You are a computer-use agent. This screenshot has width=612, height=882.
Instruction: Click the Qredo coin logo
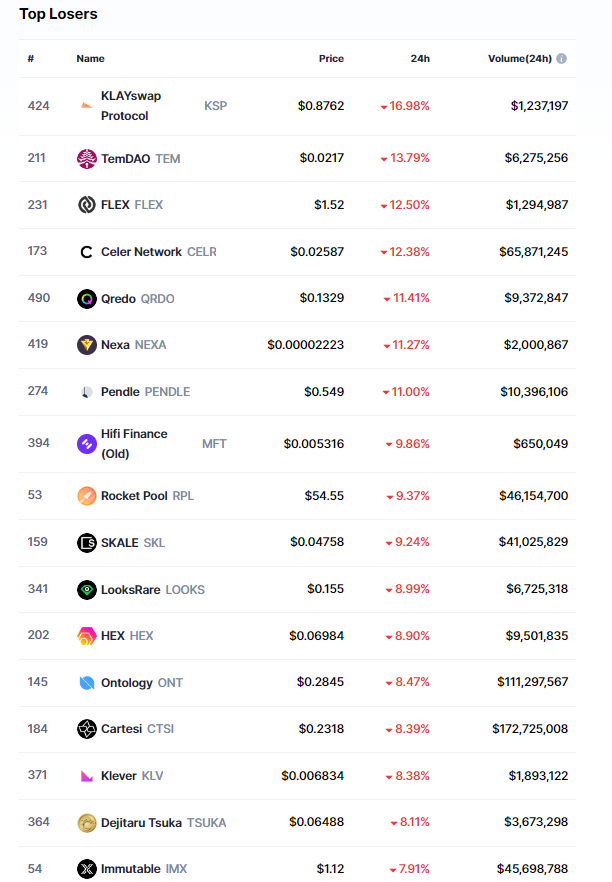tap(87, 298)
